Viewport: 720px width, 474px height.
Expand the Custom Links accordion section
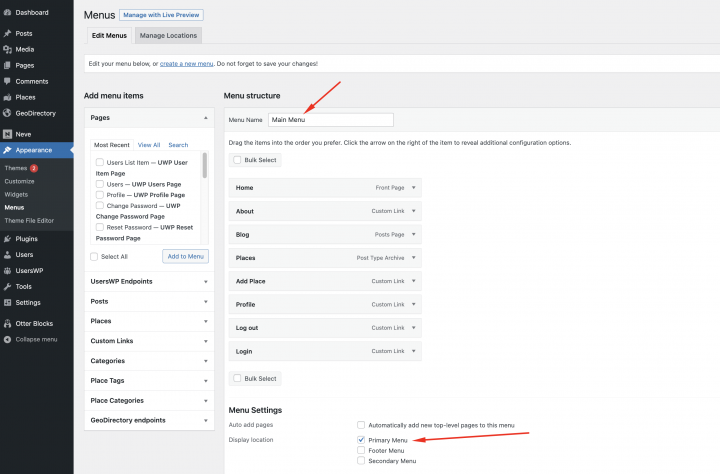205,341
